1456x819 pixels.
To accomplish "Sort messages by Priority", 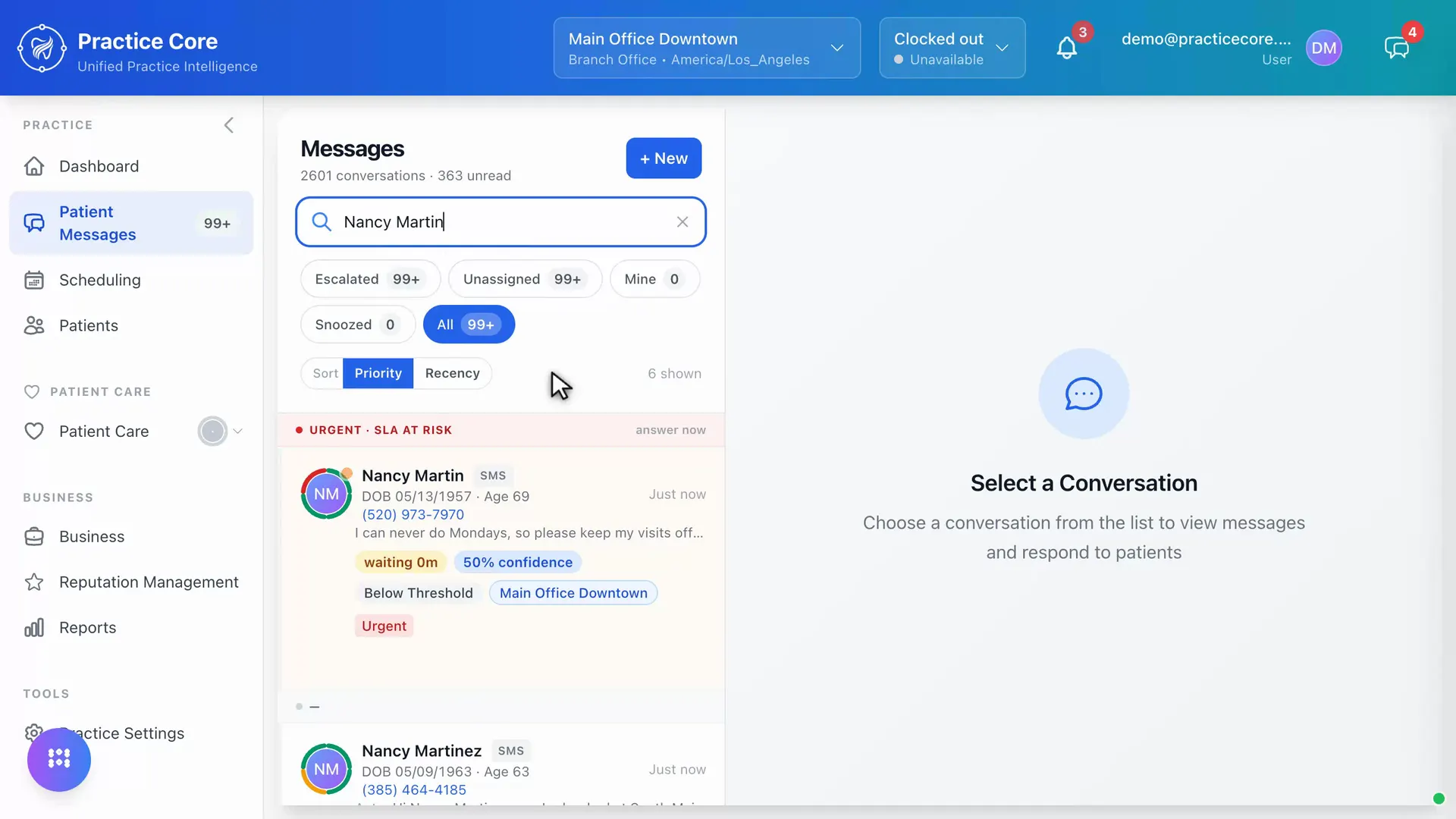I will pos(378,373).
